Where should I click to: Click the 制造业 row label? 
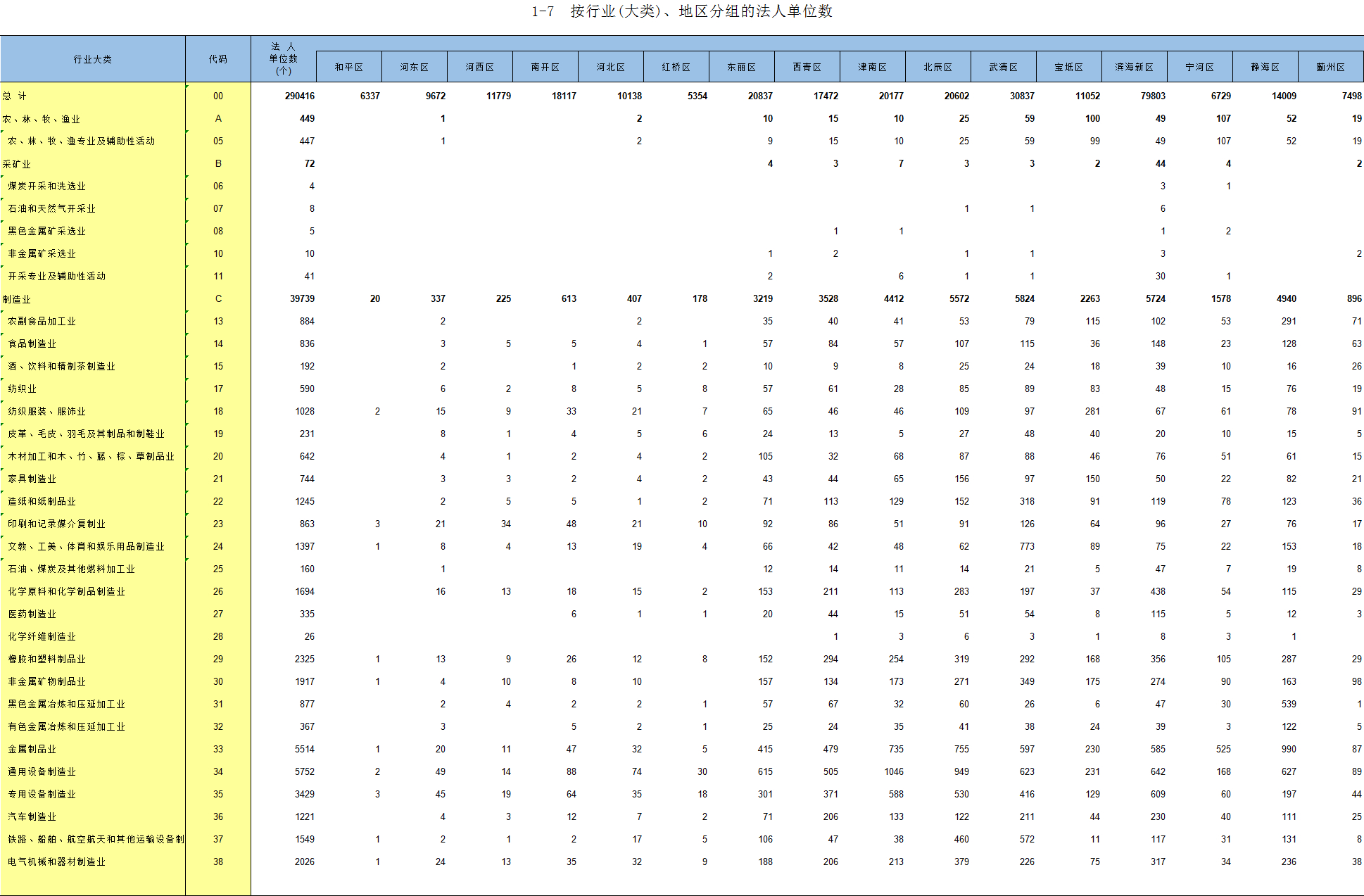(17, 299)
